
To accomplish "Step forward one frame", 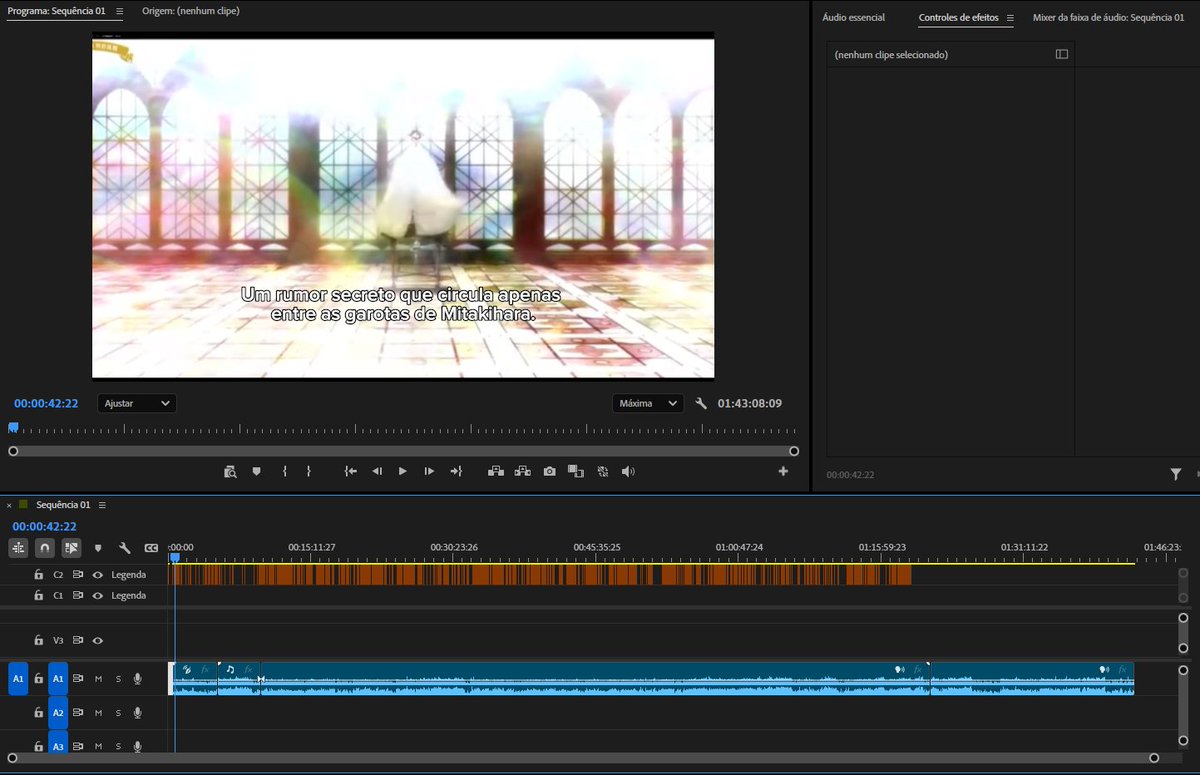I will (x=429, y=471).
